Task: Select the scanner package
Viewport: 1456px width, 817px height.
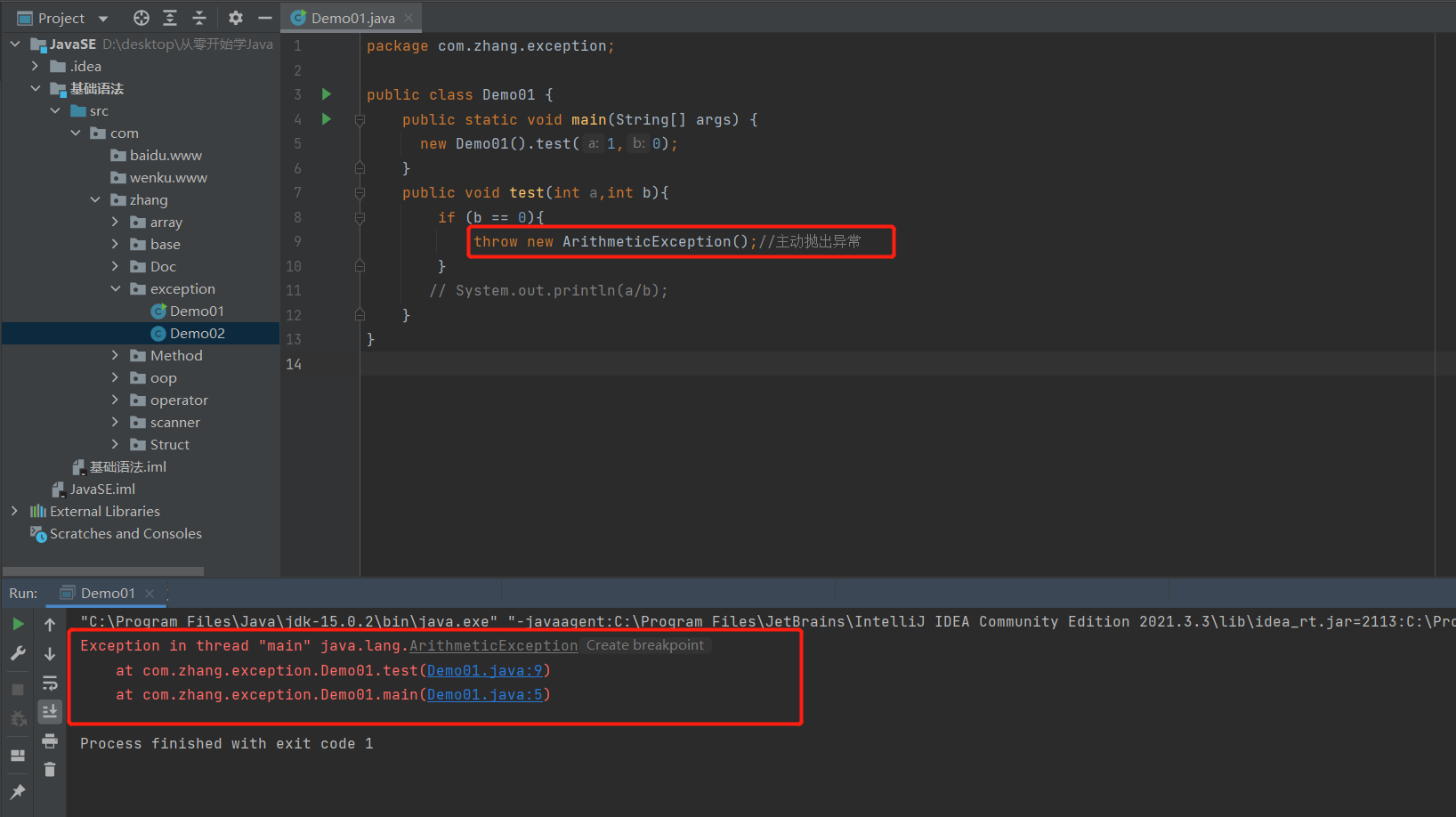Action: 175,422
